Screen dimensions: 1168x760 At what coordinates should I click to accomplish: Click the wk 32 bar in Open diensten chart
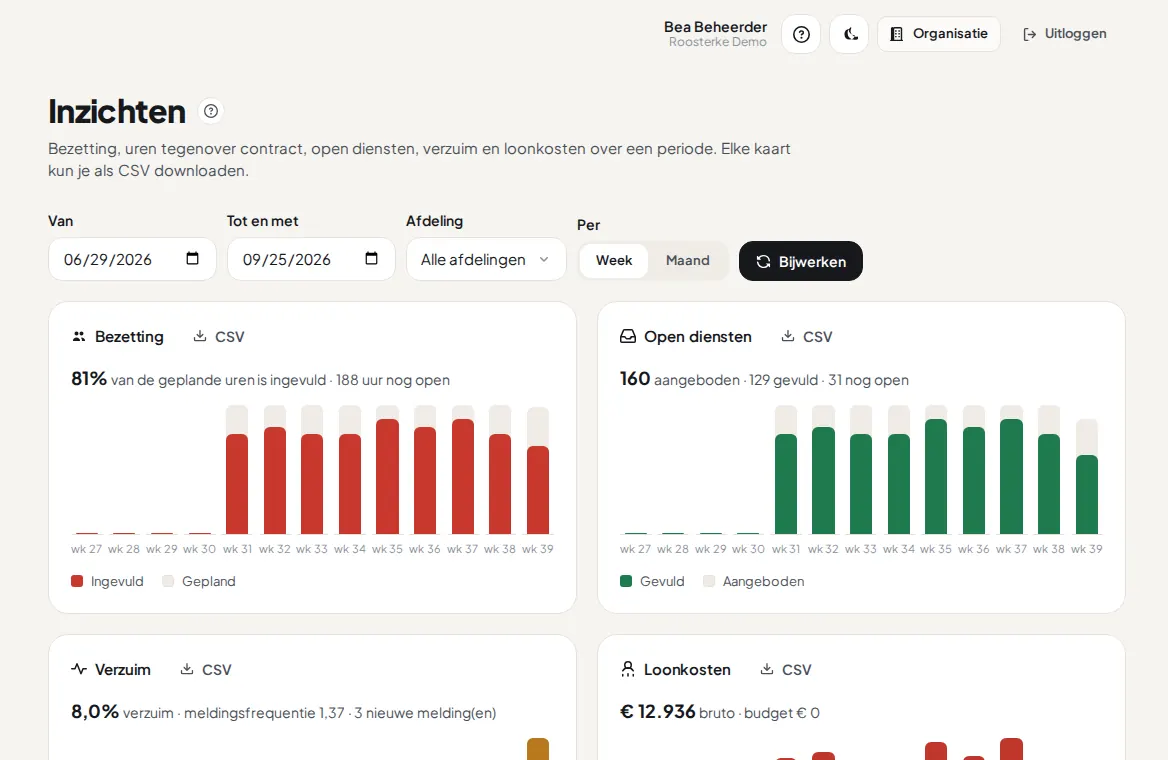(x=823, y=481)
